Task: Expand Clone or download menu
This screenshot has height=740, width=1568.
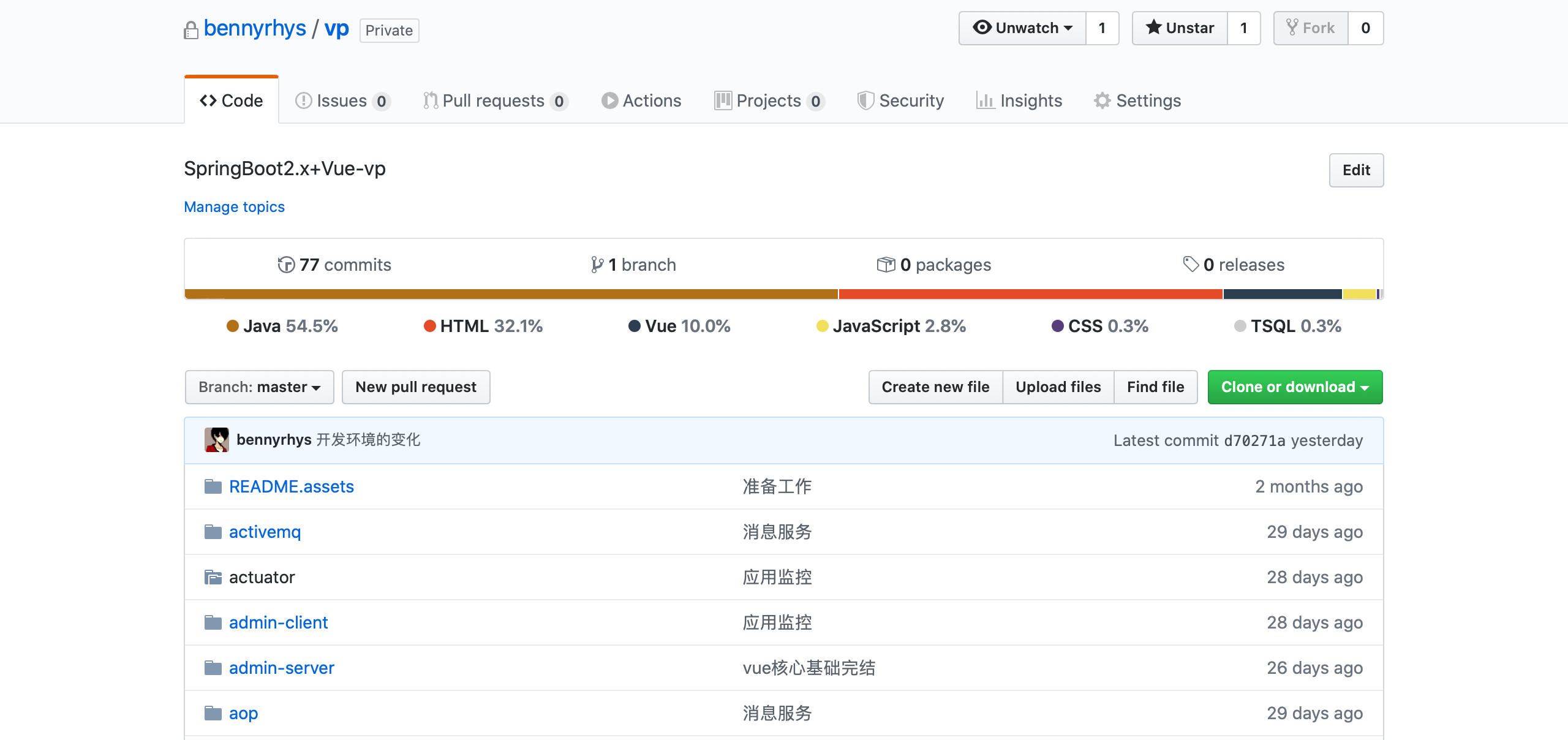Action: pos(1295,387)
